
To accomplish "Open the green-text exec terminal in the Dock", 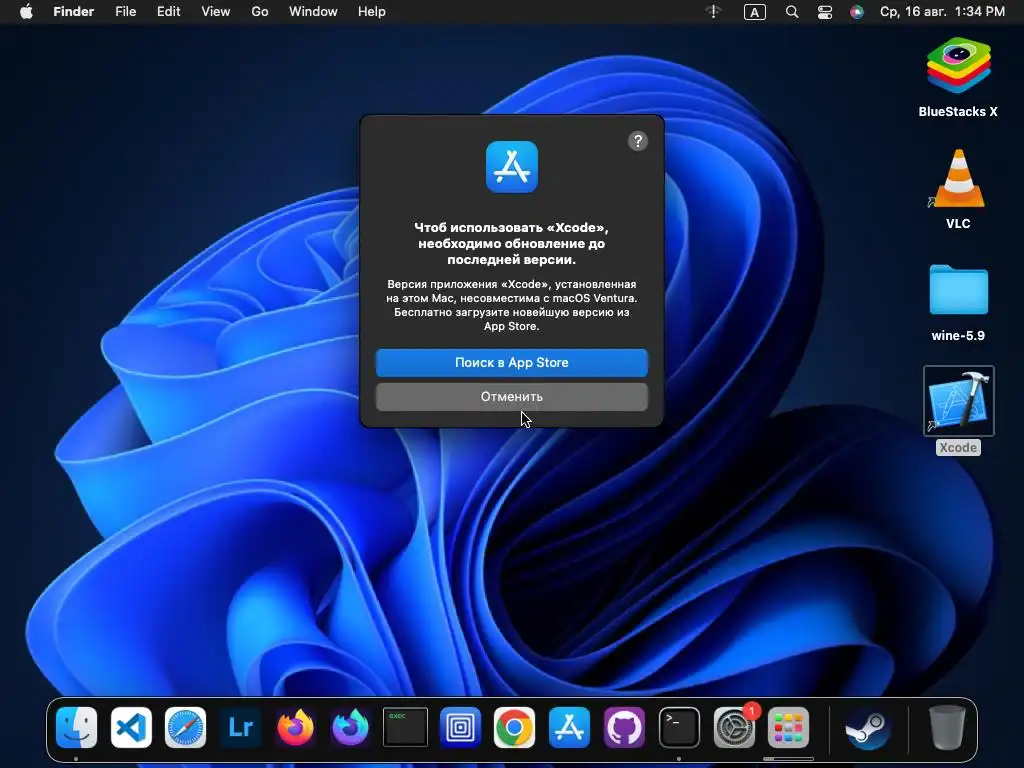I will [405, 727].
